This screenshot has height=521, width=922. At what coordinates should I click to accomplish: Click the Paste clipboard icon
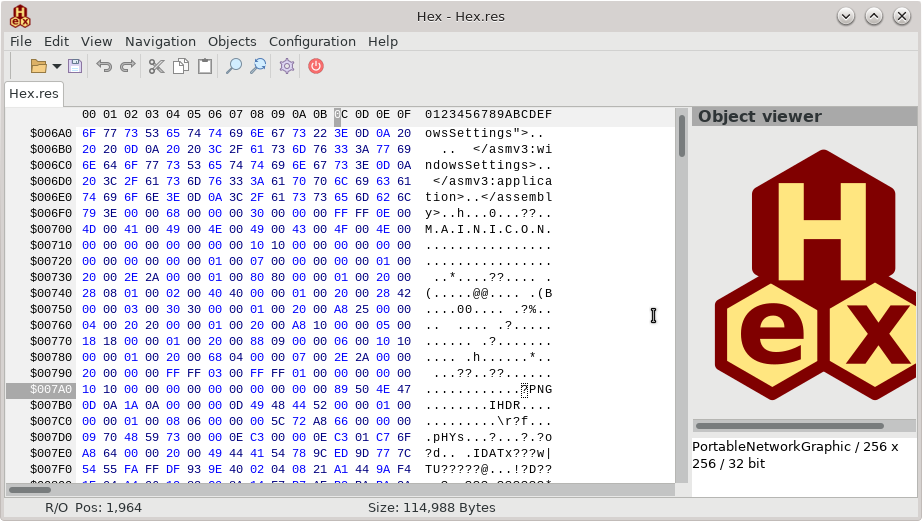205,66
